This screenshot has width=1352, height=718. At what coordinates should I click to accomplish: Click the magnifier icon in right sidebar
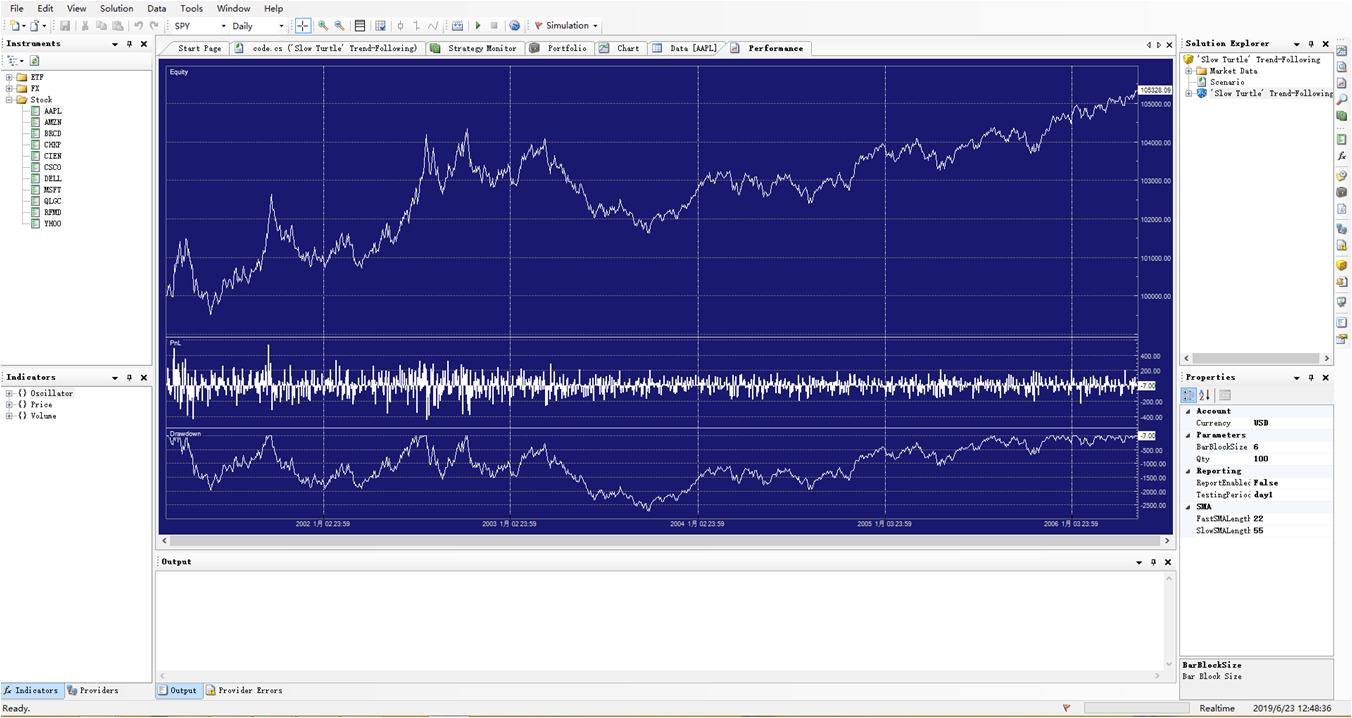[x=1342, y=99]
